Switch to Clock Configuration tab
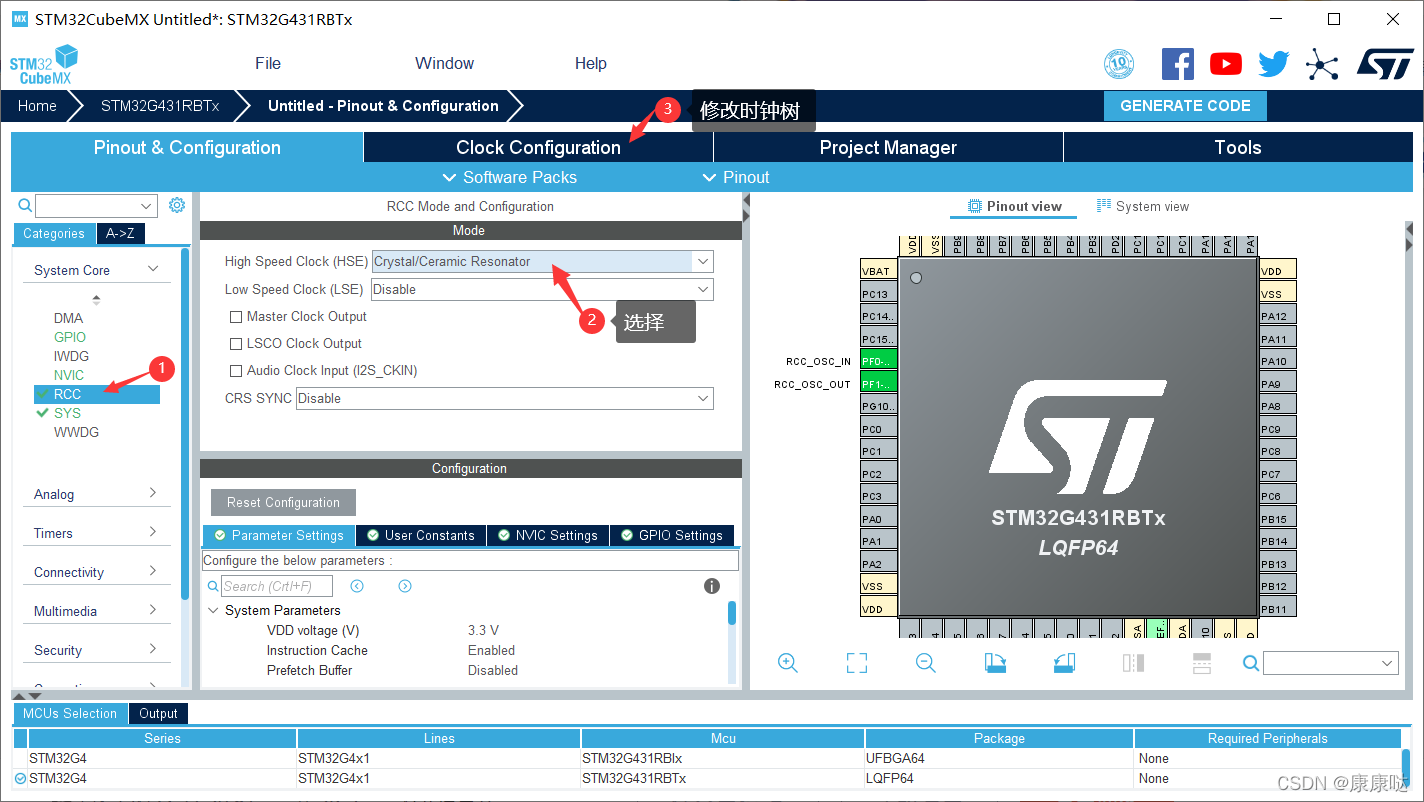1424x802 pixels. [538, 147]
